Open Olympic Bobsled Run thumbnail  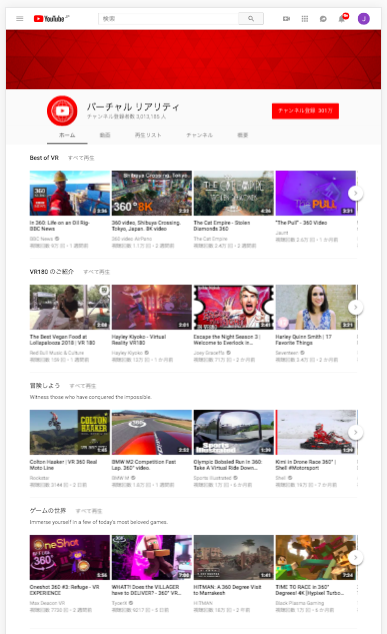pyautogui.click(x=234, y=432)
